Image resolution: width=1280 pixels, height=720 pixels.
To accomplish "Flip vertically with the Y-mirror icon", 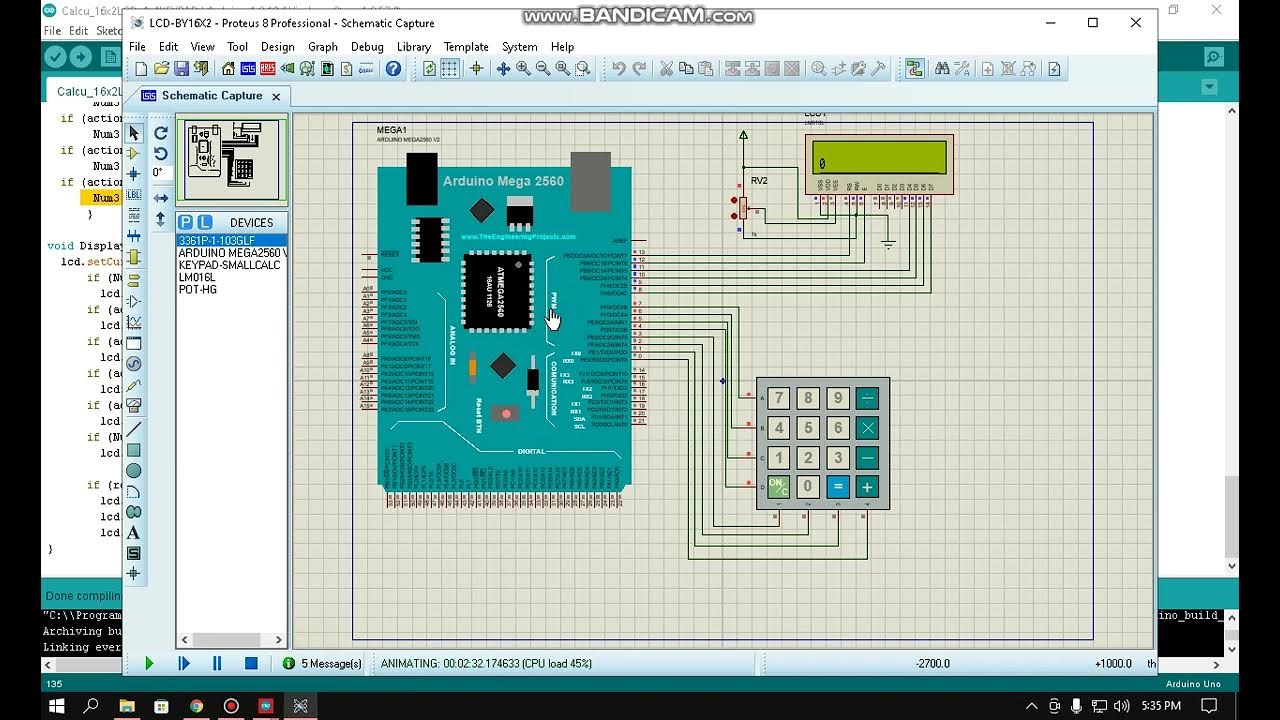I will 161,219.
